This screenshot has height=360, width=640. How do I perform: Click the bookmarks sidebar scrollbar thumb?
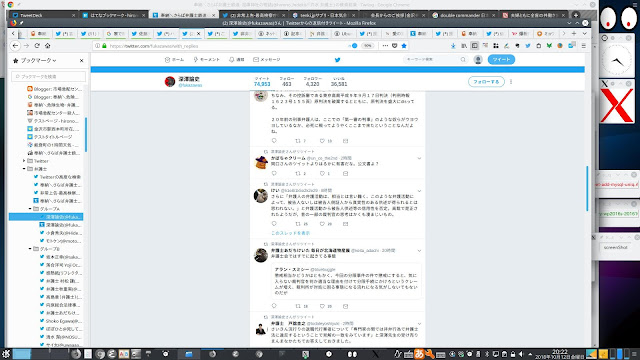click(86, 135)
